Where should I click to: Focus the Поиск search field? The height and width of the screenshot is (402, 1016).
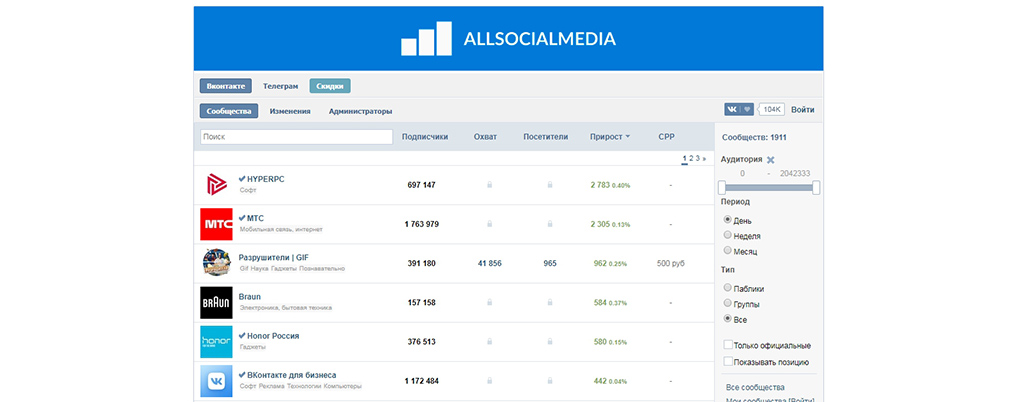(x=297, y=137)
